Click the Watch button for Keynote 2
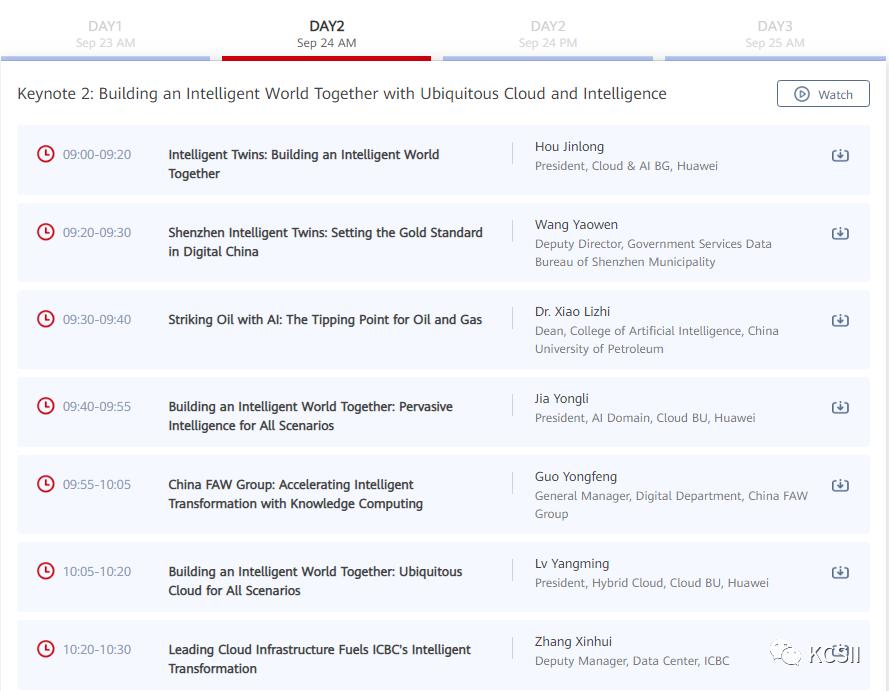Screen dimensions: 889x691 823,94
